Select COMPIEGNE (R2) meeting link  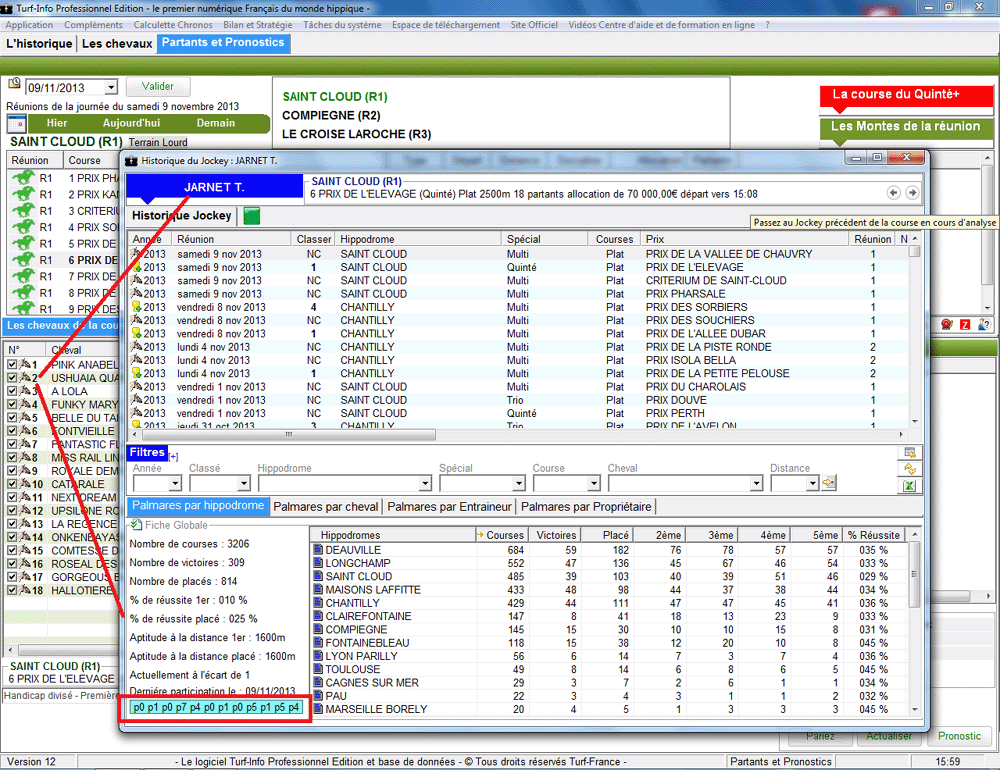click(x=331, y=115)
